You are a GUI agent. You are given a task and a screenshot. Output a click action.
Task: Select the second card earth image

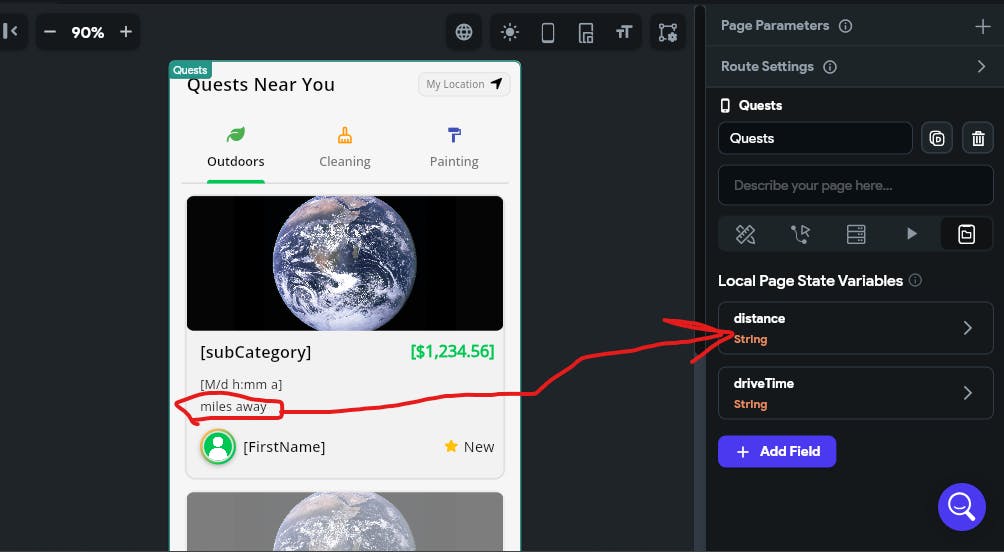pos(344,521)
